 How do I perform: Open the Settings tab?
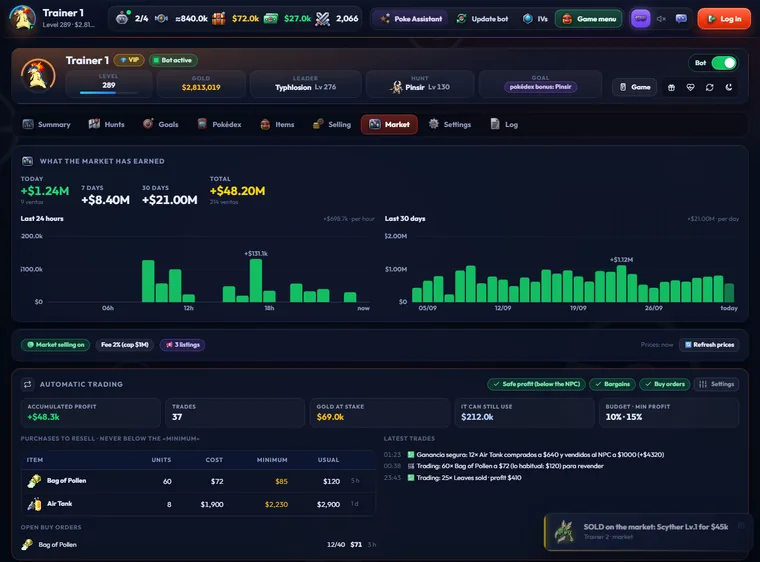coord(450,125)
